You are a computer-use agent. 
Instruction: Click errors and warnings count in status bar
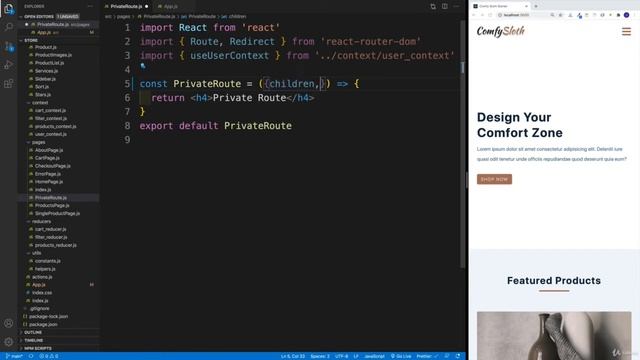click(49, 356)
